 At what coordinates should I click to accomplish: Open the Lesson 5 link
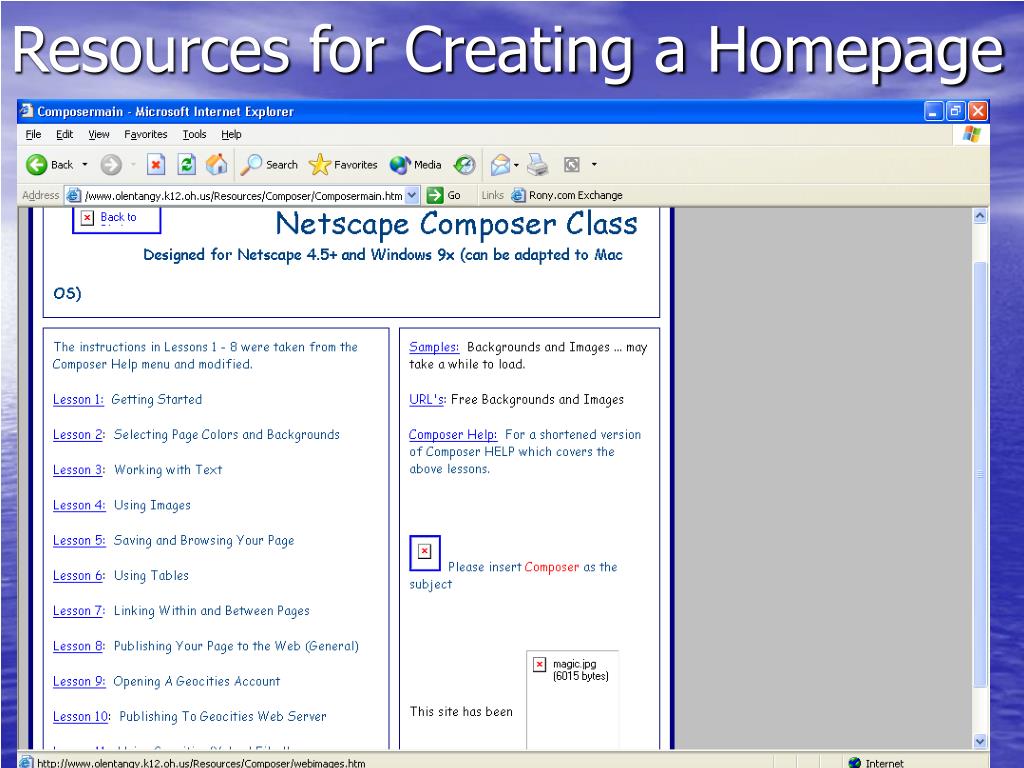click(x=79, y=541)
